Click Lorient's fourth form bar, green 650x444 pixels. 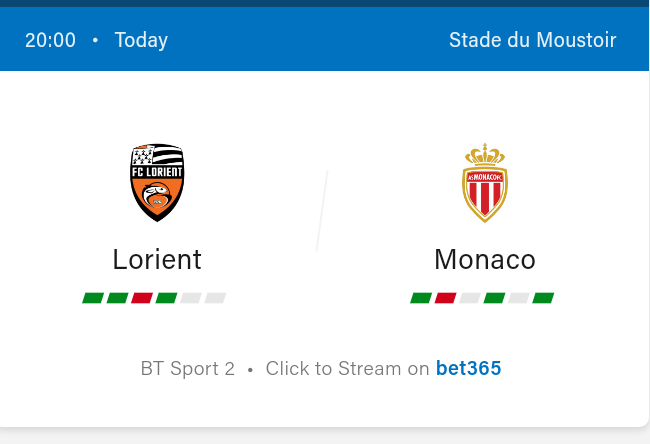(x=166, y=298)
